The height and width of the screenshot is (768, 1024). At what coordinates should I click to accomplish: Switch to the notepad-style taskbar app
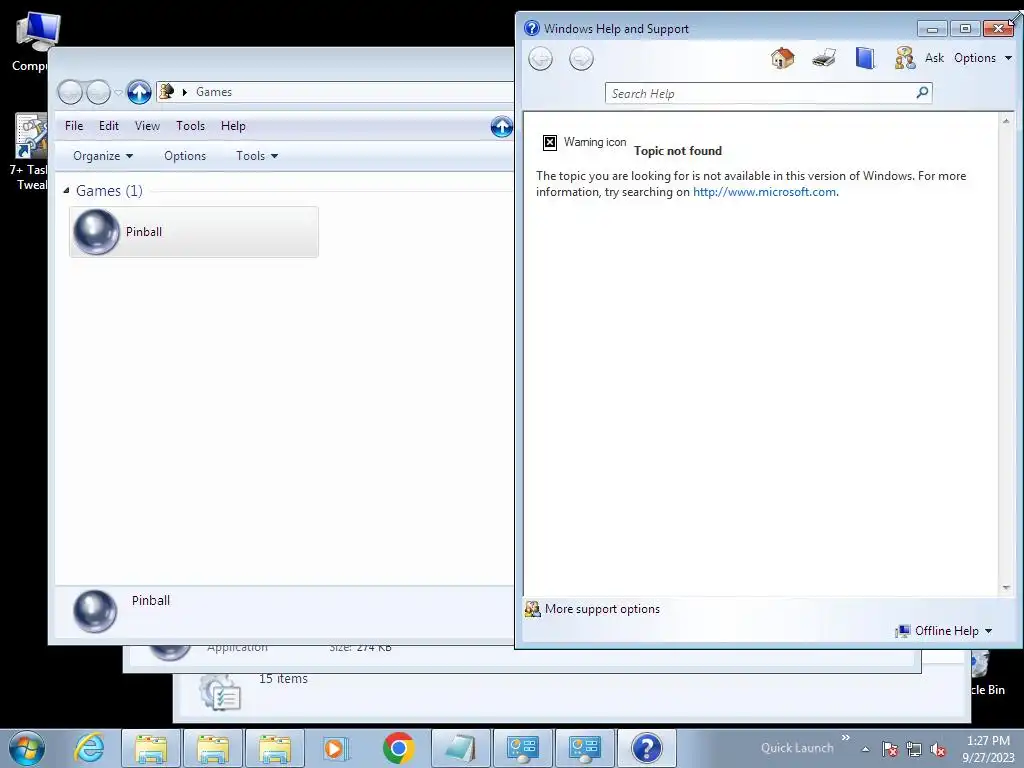pyautogui.click(x=460, y=748)
